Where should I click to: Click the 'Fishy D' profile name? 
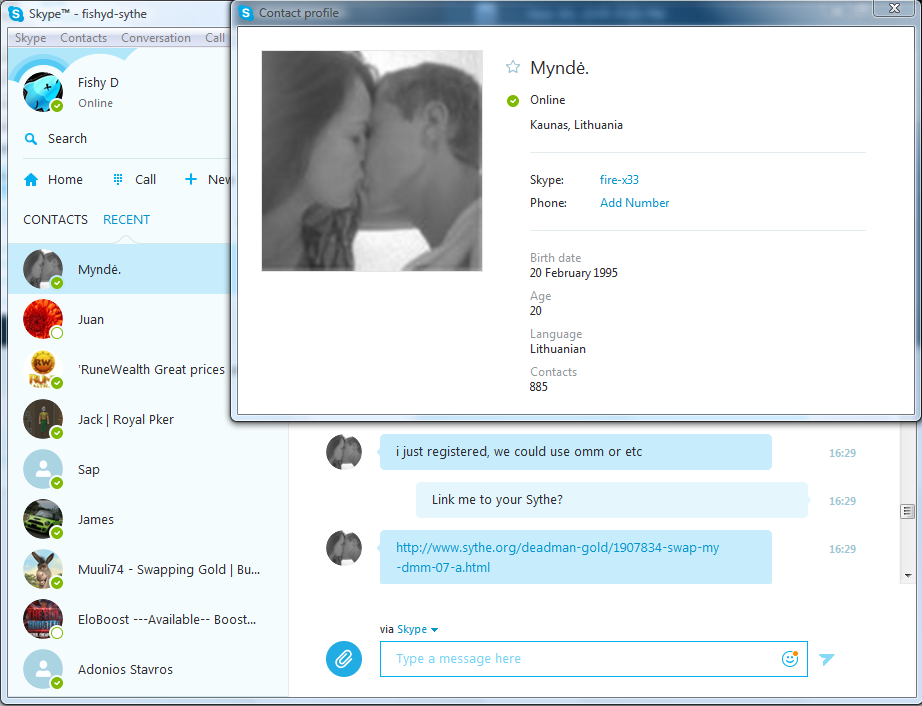tap(98, 82)
